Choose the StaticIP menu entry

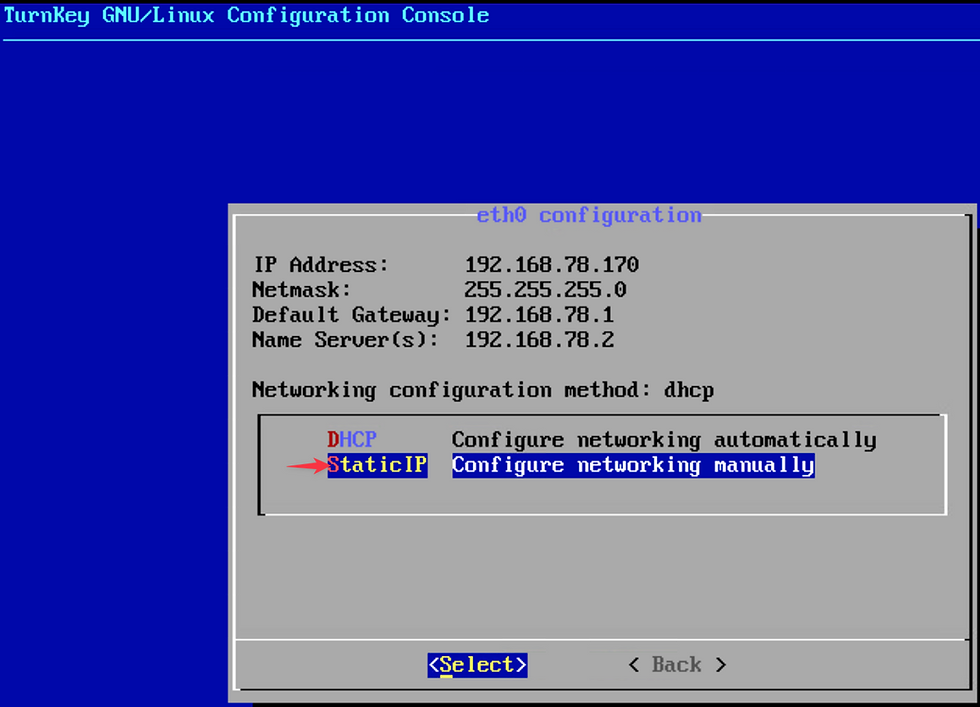[x=378, y=465]
